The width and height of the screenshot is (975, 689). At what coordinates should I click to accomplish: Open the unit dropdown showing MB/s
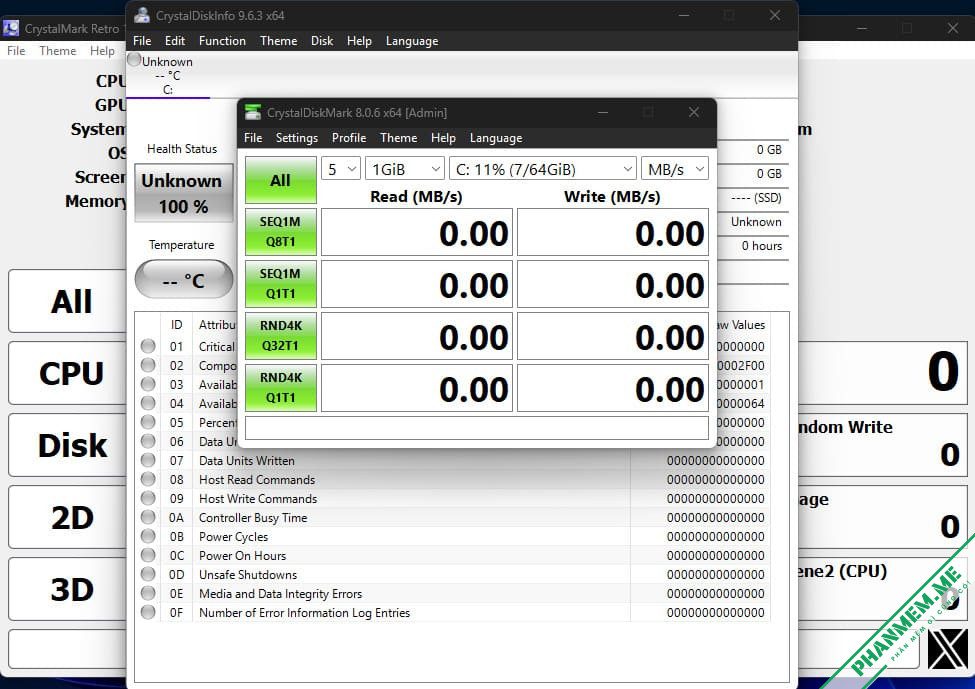point(675,169)
